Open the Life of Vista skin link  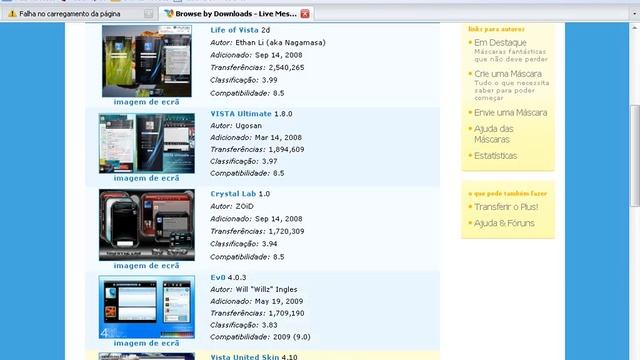pyautogui.click(x=234, y=30)
